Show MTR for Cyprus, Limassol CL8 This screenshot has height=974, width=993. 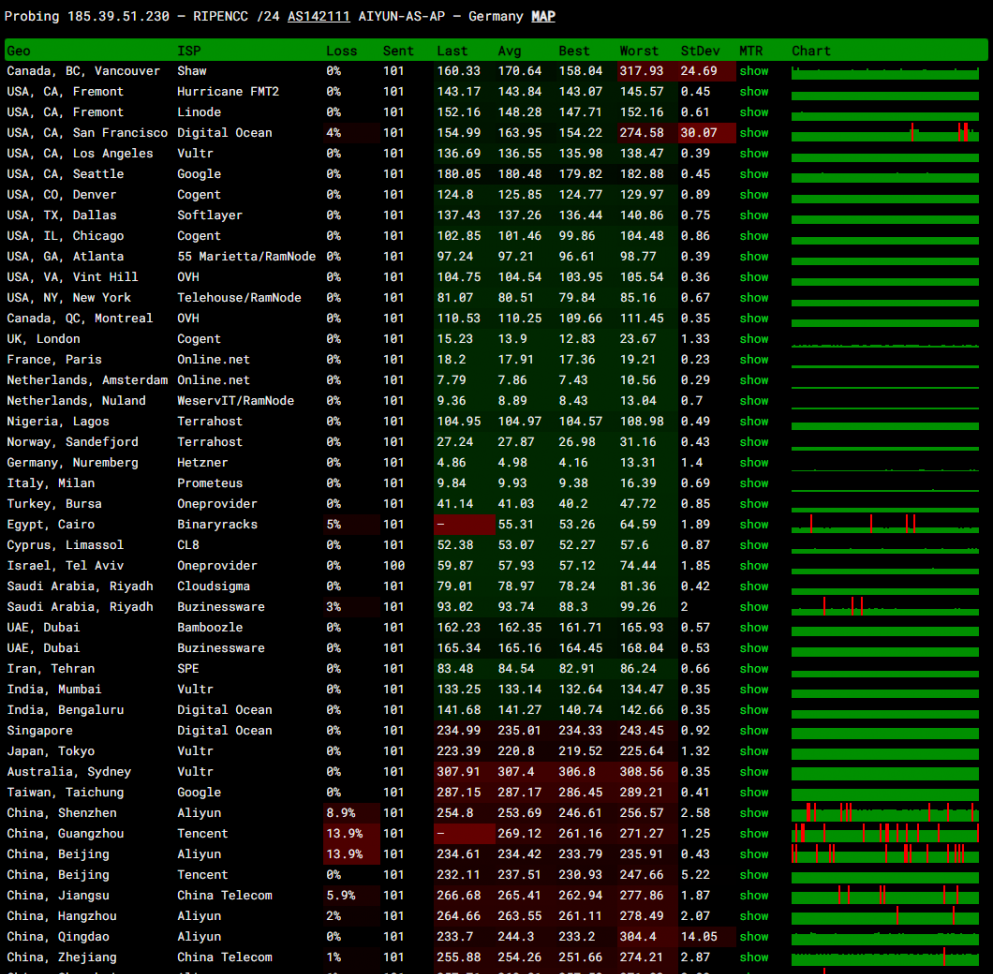754,545
